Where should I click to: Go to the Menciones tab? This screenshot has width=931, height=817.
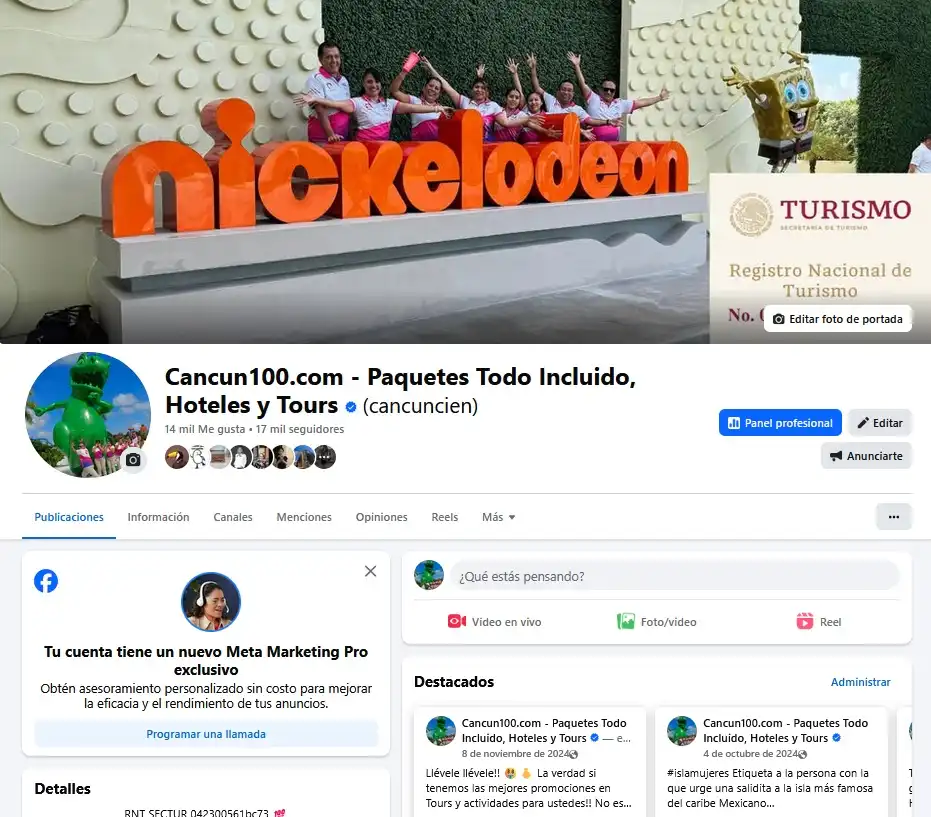[304, 517]
